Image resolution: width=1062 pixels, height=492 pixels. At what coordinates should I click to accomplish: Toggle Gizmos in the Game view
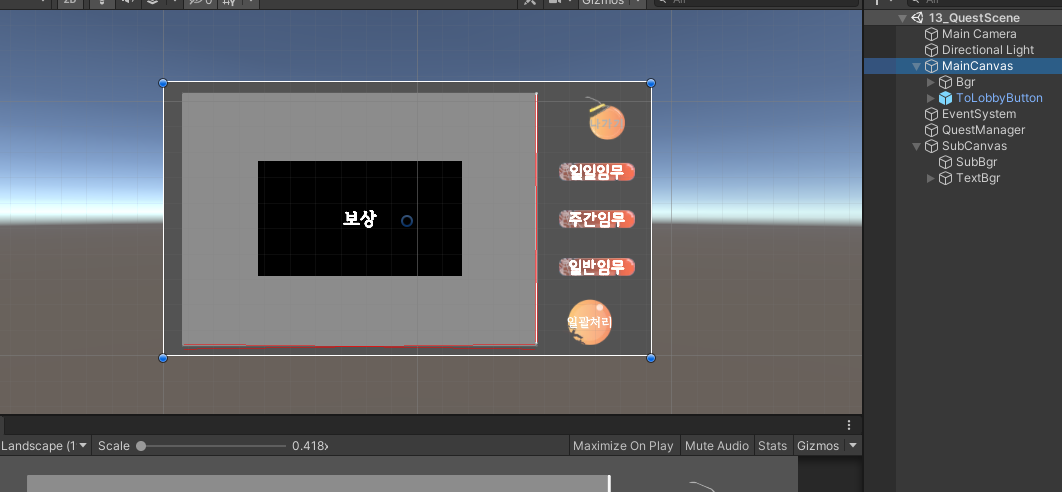click(818, 446)
